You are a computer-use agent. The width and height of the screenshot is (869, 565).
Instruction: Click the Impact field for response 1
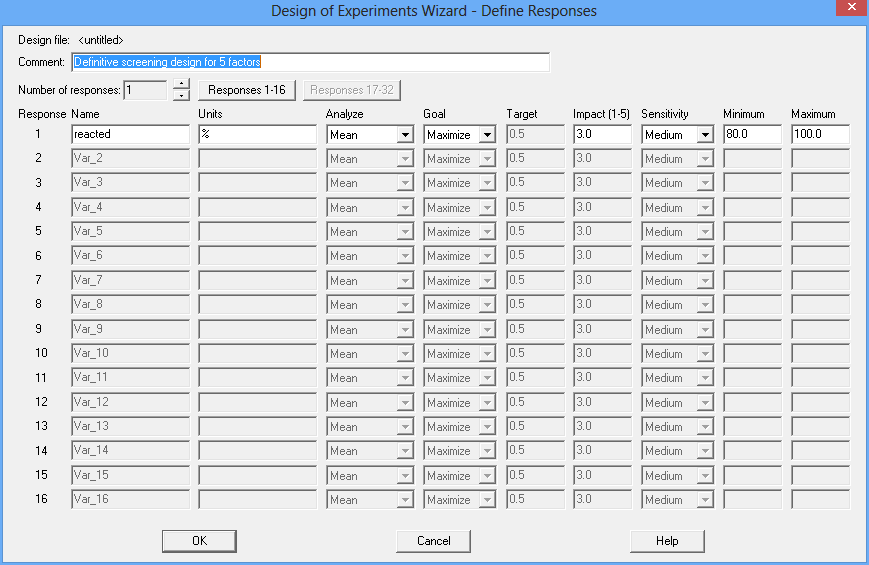pyautogui.click(x=602, y=134)
